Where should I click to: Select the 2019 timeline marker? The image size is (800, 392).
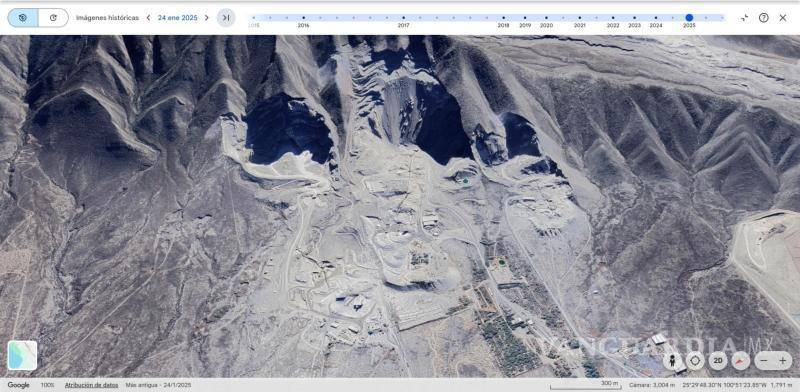(x=525, y=18)
